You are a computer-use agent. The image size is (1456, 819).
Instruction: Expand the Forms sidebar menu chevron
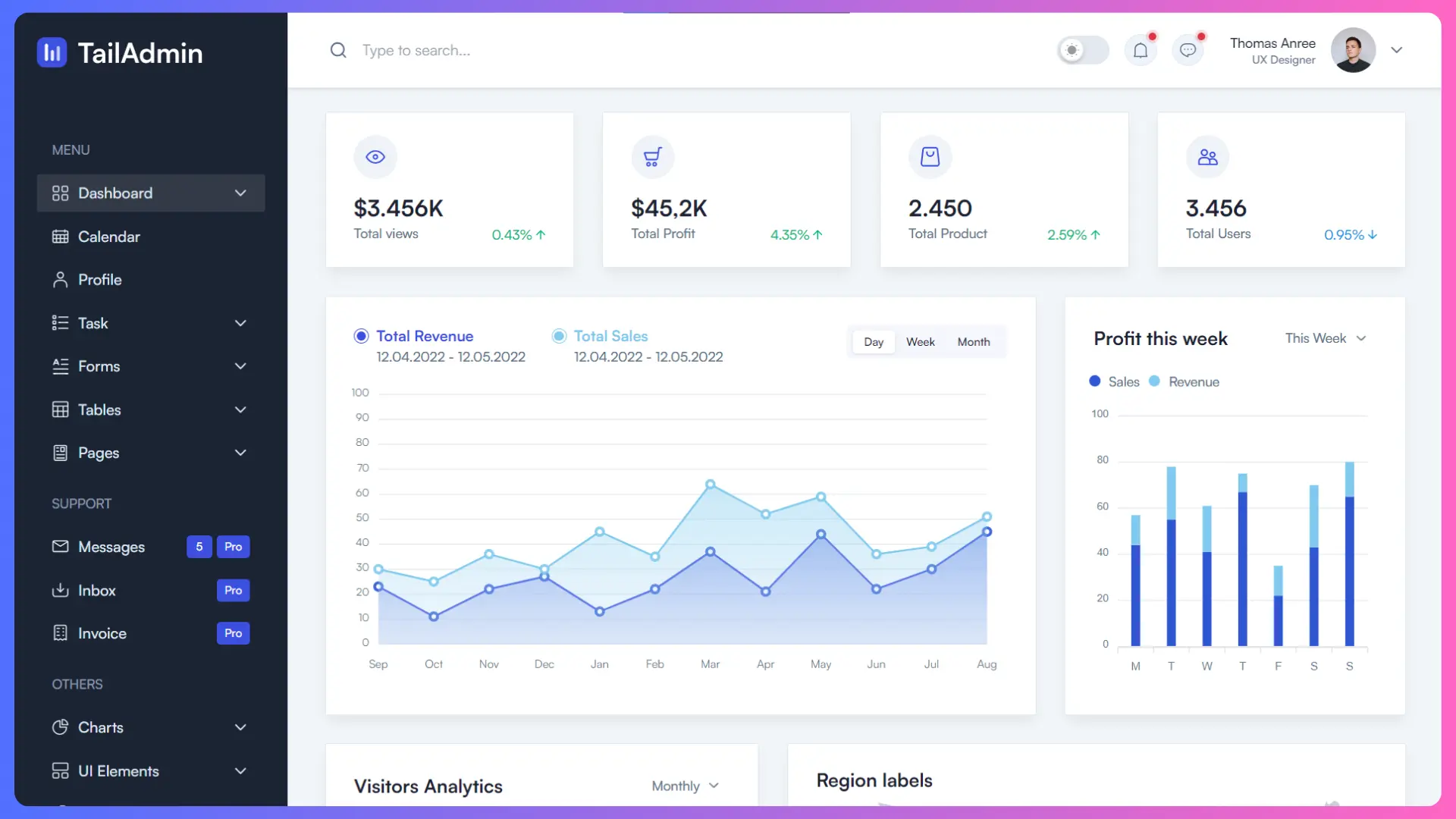click(x=240, y=366)
